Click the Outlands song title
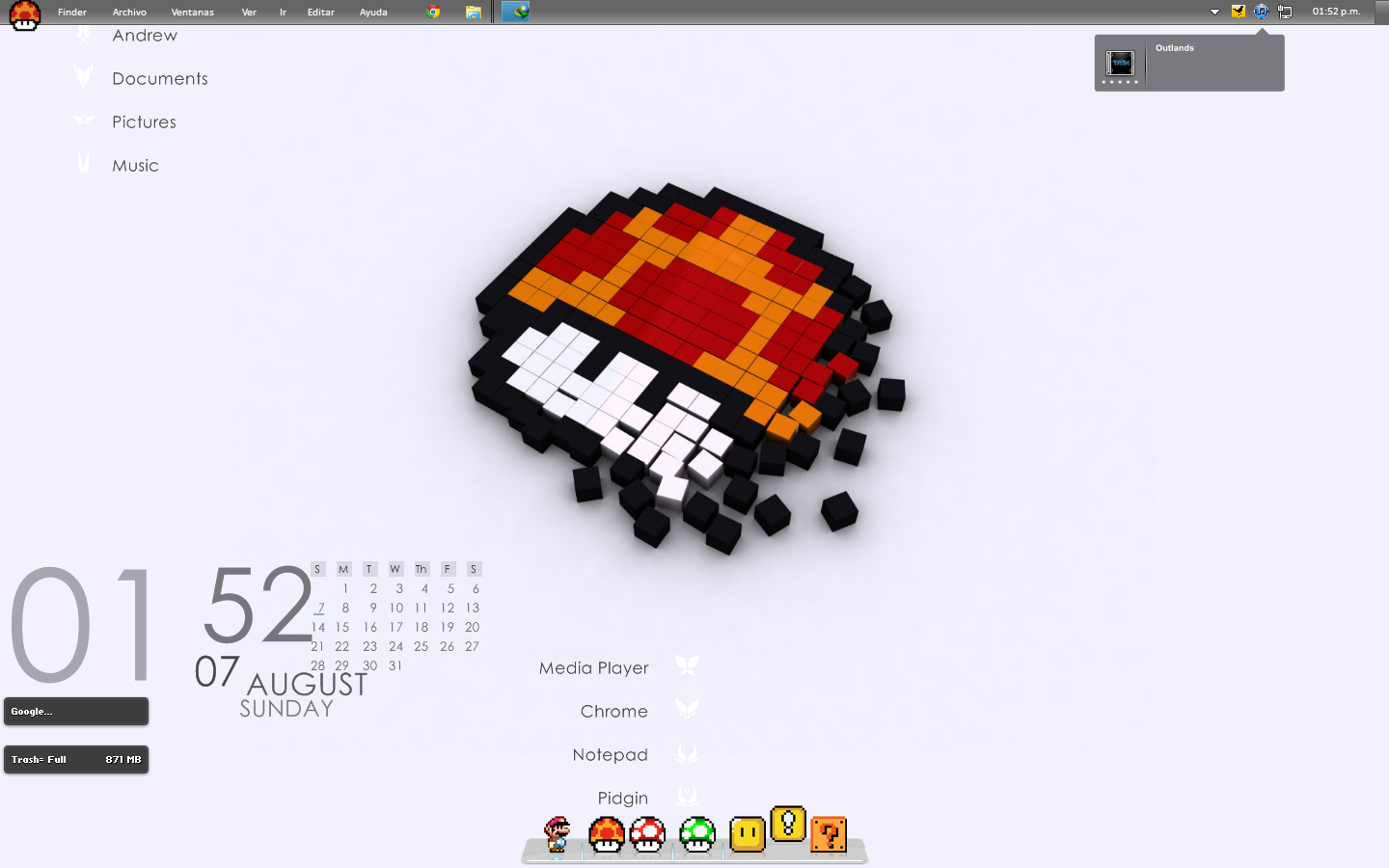 coord(1175,47)
